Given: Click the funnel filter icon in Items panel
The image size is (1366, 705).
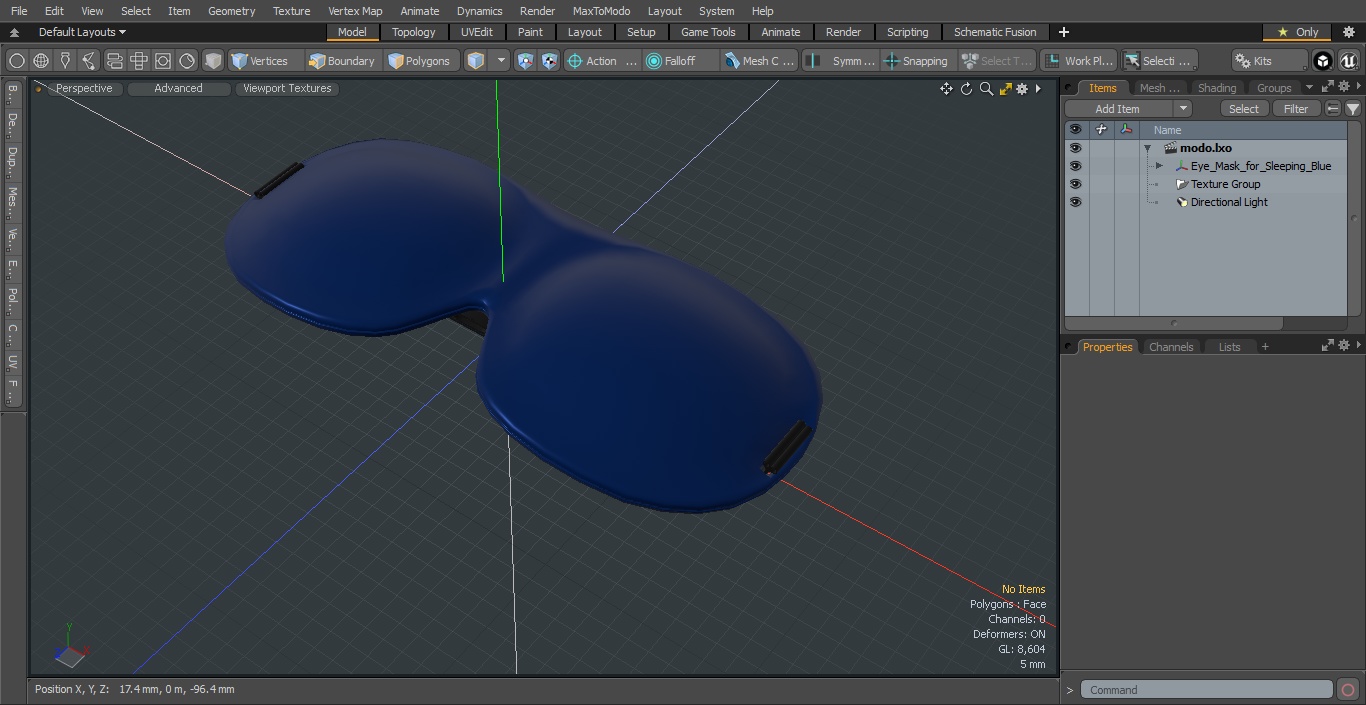Looking at the screenshot, I should click(x=1352, y=109).
